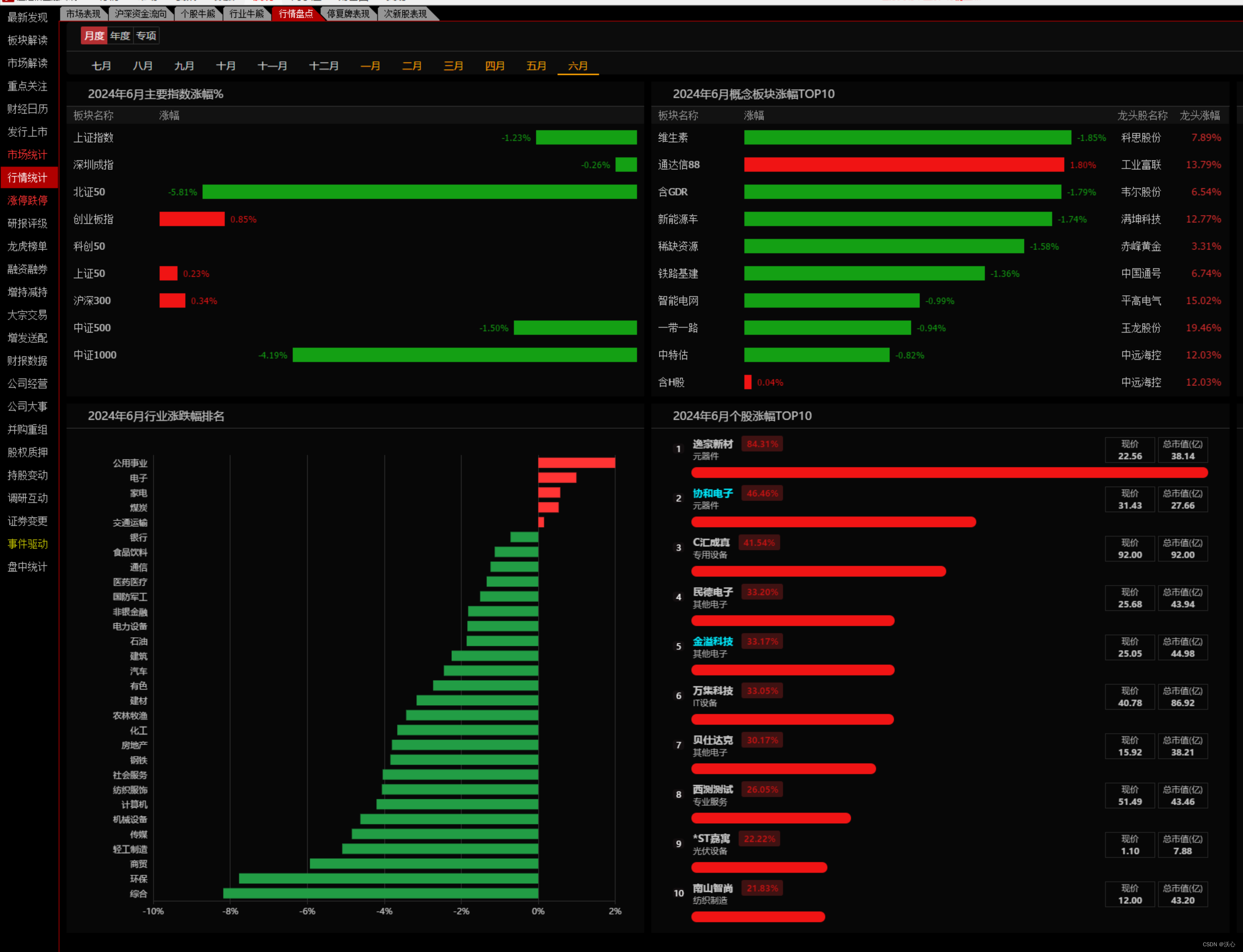Image resolution: width=1243 pixels, height=952 pixels.
Task: Open the 沪深资金流向 tab
Action: [x=141, y=14]
